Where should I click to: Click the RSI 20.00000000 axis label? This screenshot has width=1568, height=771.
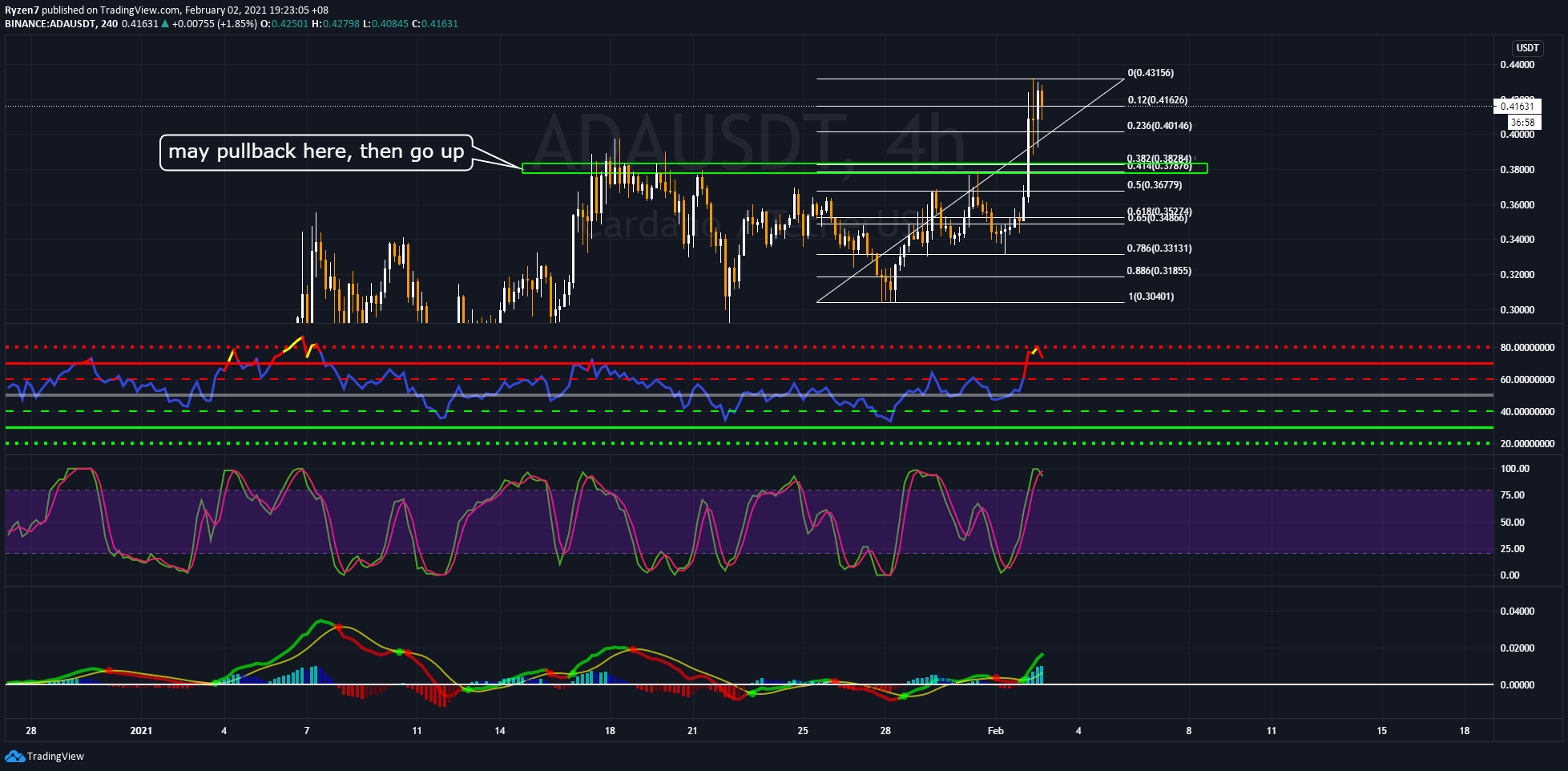(1527, 444)
